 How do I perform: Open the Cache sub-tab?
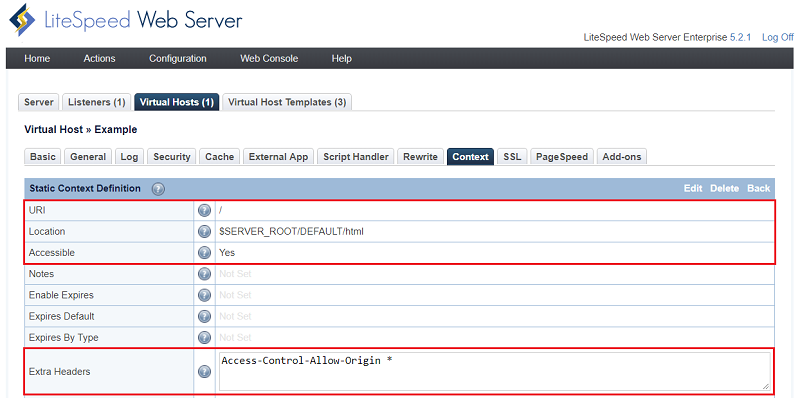(x=219, y=157)
